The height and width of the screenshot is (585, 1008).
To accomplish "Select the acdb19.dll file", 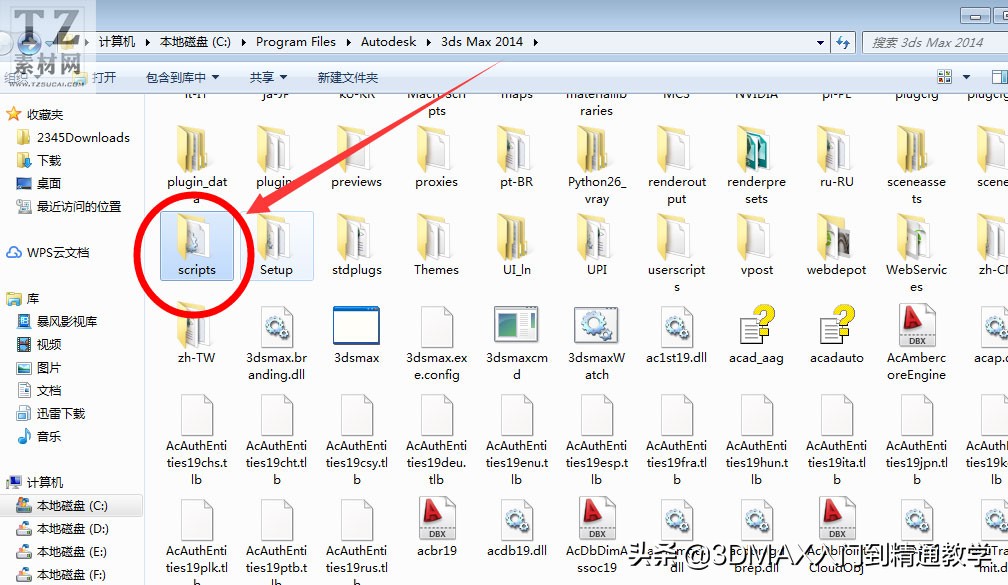I will tap(516, 527).
